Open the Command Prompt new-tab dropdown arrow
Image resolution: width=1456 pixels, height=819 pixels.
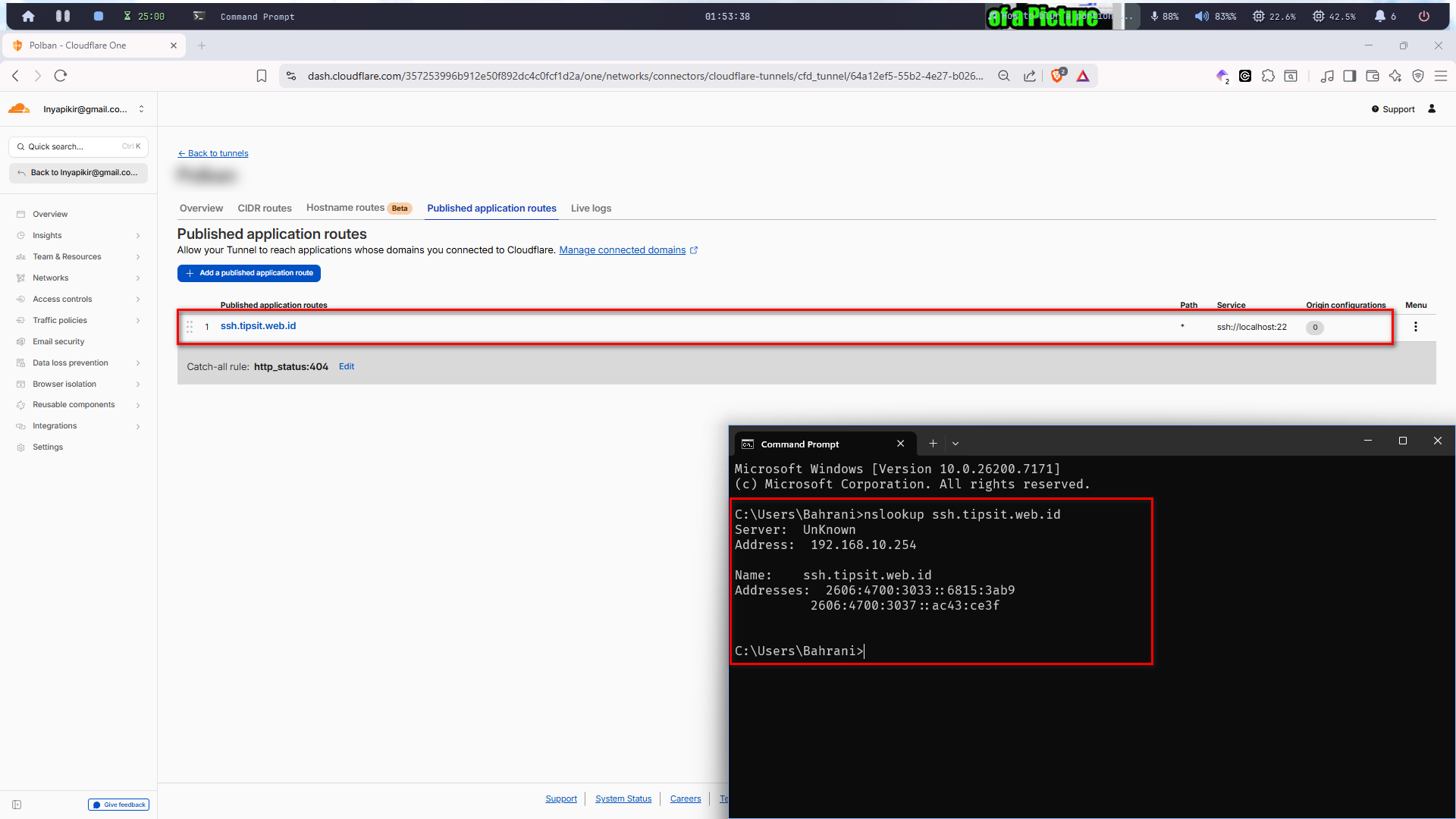point(955,444)
